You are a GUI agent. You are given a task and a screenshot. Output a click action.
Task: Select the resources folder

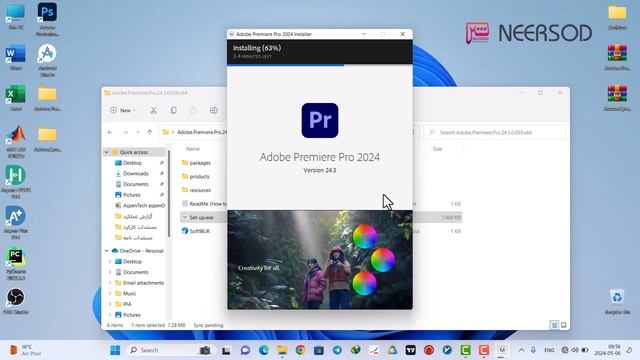click(x=200, y=190)
